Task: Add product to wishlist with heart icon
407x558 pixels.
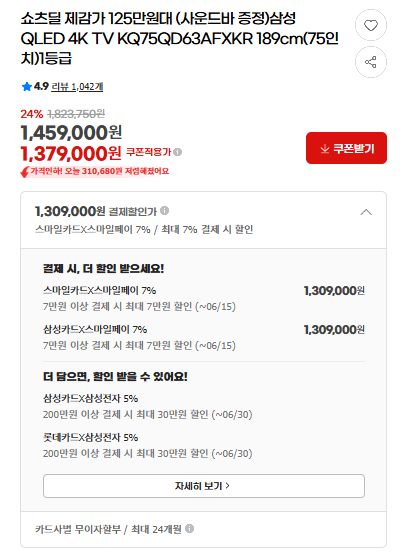Action: click(371, 26)
